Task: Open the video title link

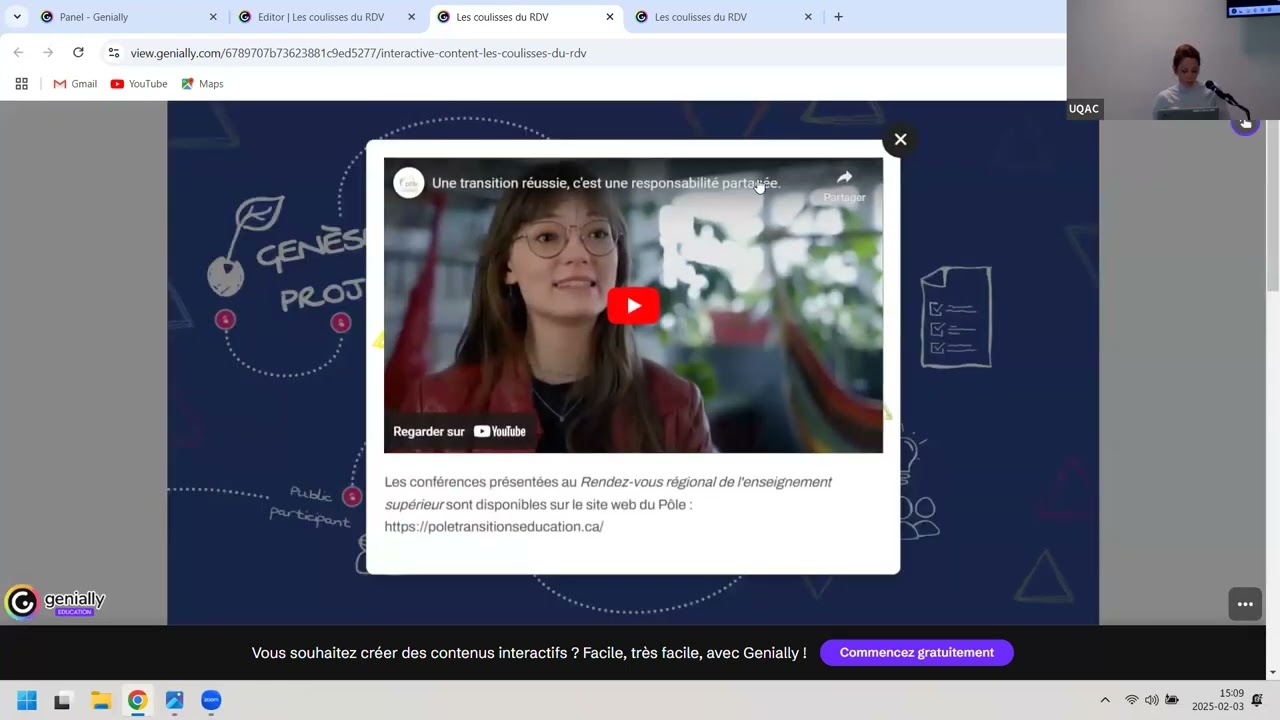Action: [606, 183]
